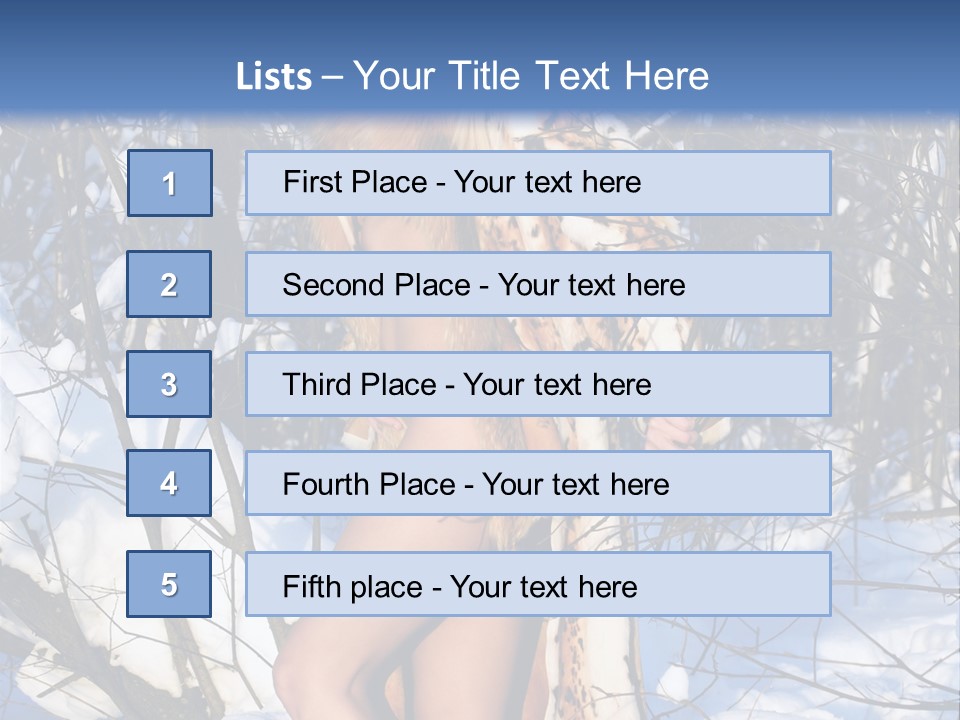Click the text Fifth place

[x=353, y=587]
